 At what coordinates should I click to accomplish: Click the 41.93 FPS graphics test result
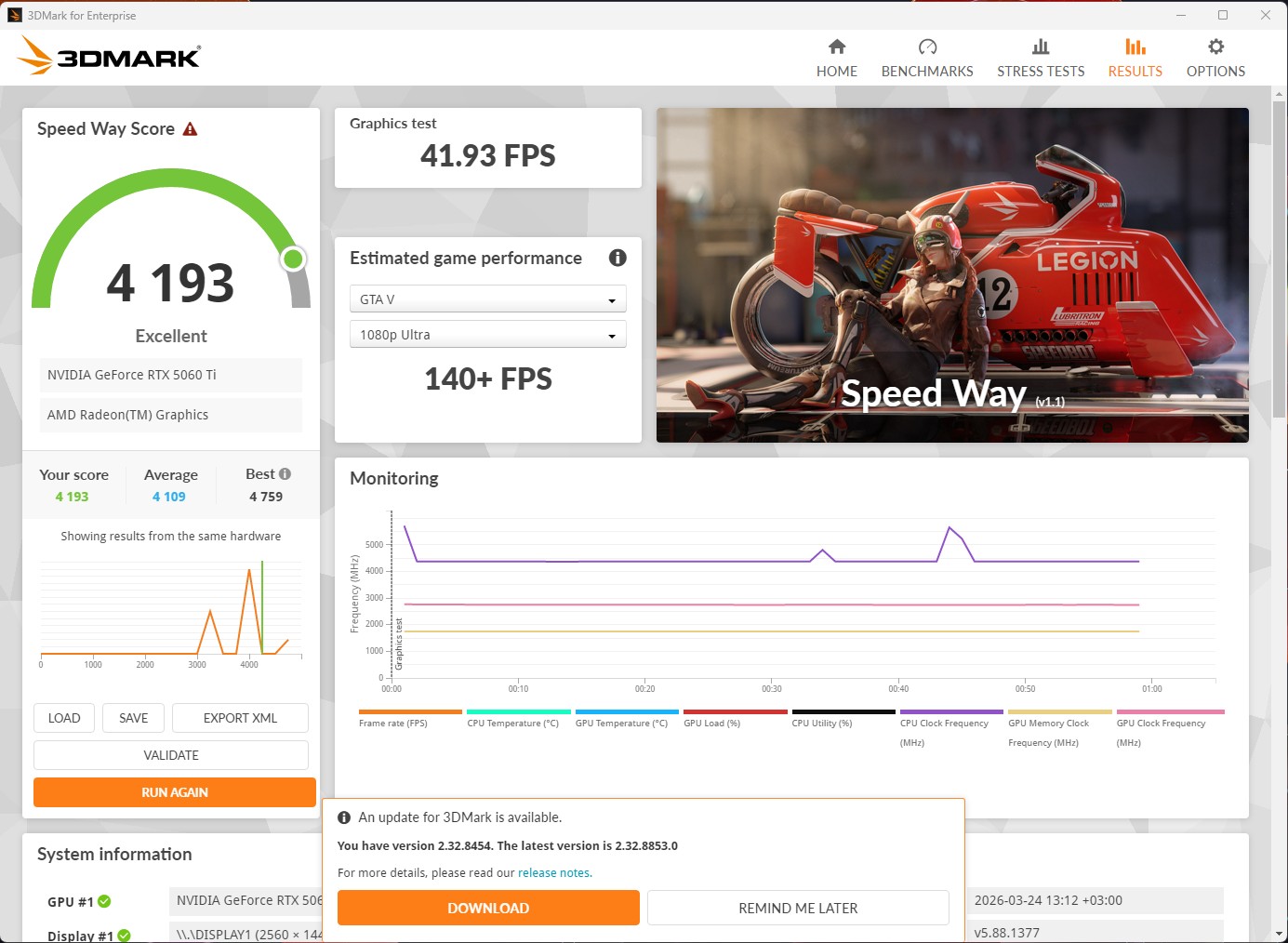[488, 155]
